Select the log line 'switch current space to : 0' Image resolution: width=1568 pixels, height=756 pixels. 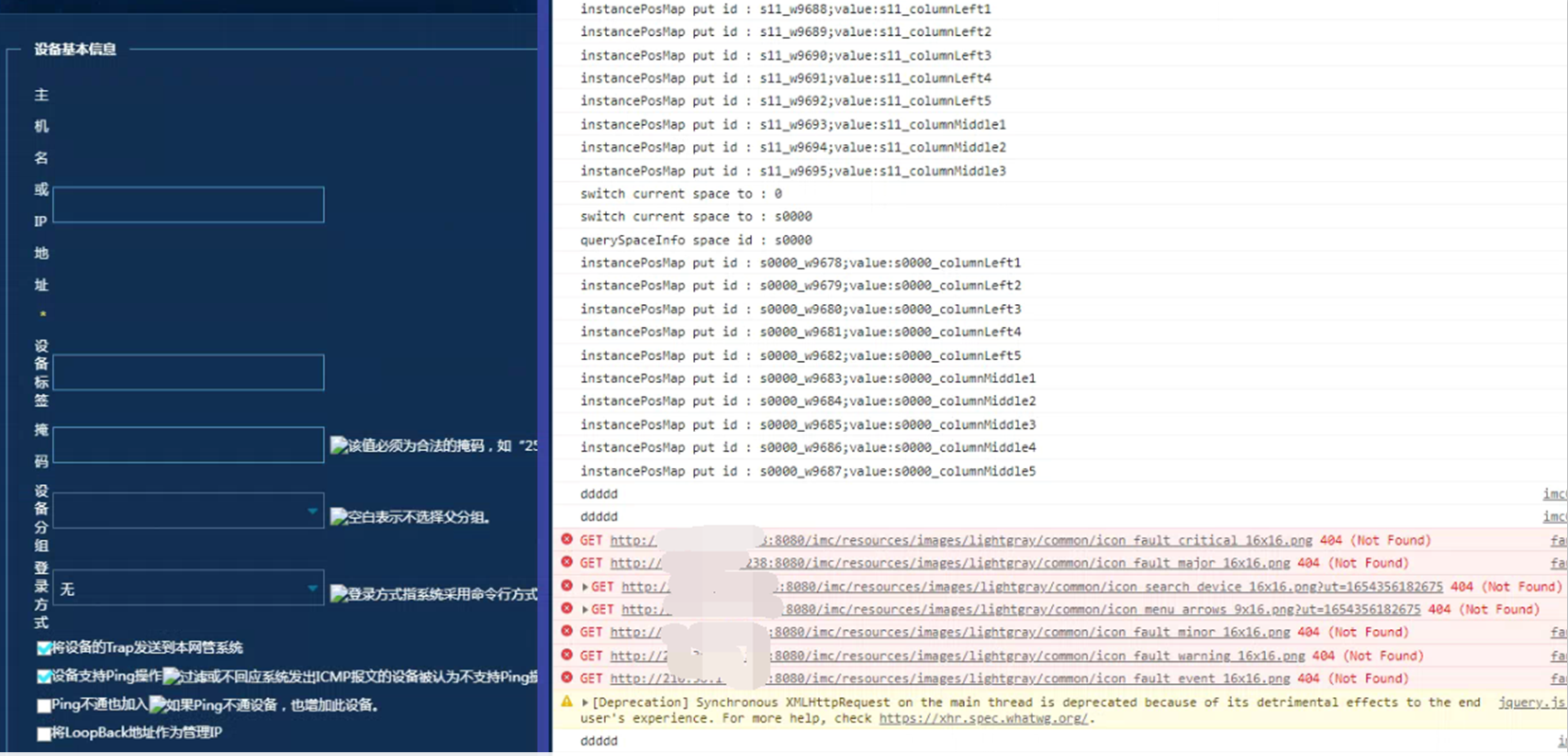coord(681,193)
